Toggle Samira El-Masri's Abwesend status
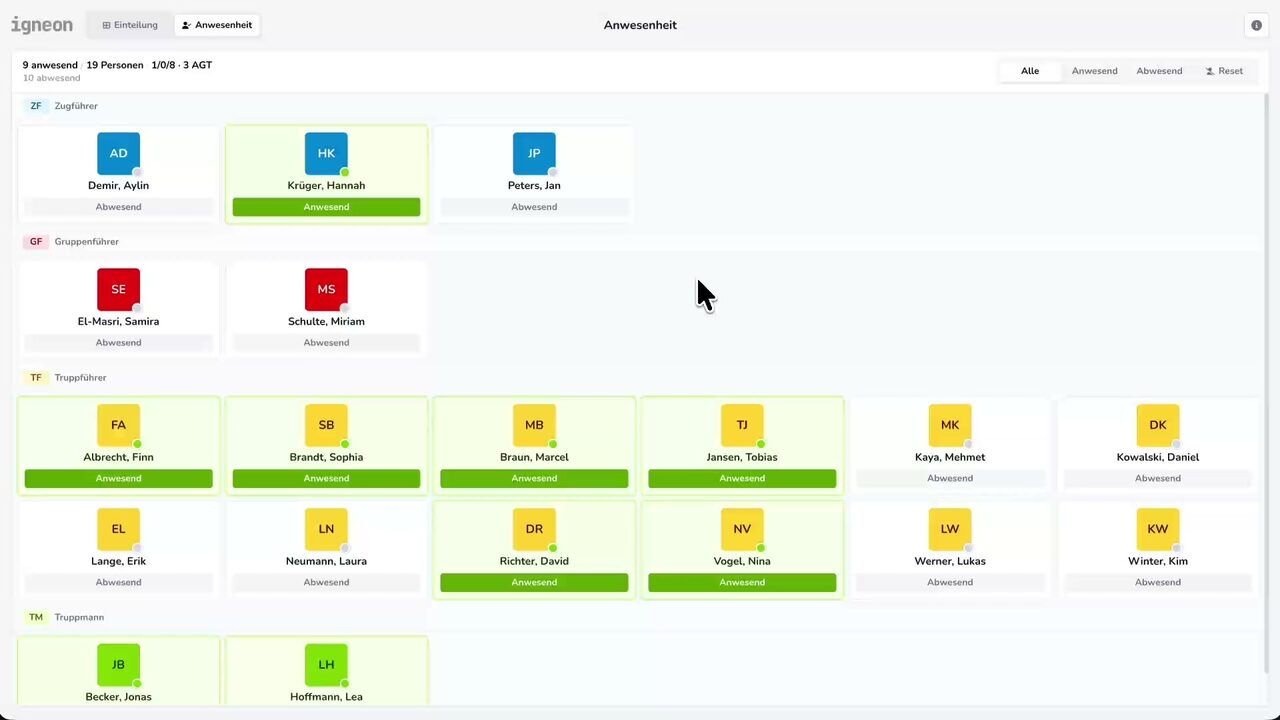Viewport: 1280px width, 720px height. [119, 343]
